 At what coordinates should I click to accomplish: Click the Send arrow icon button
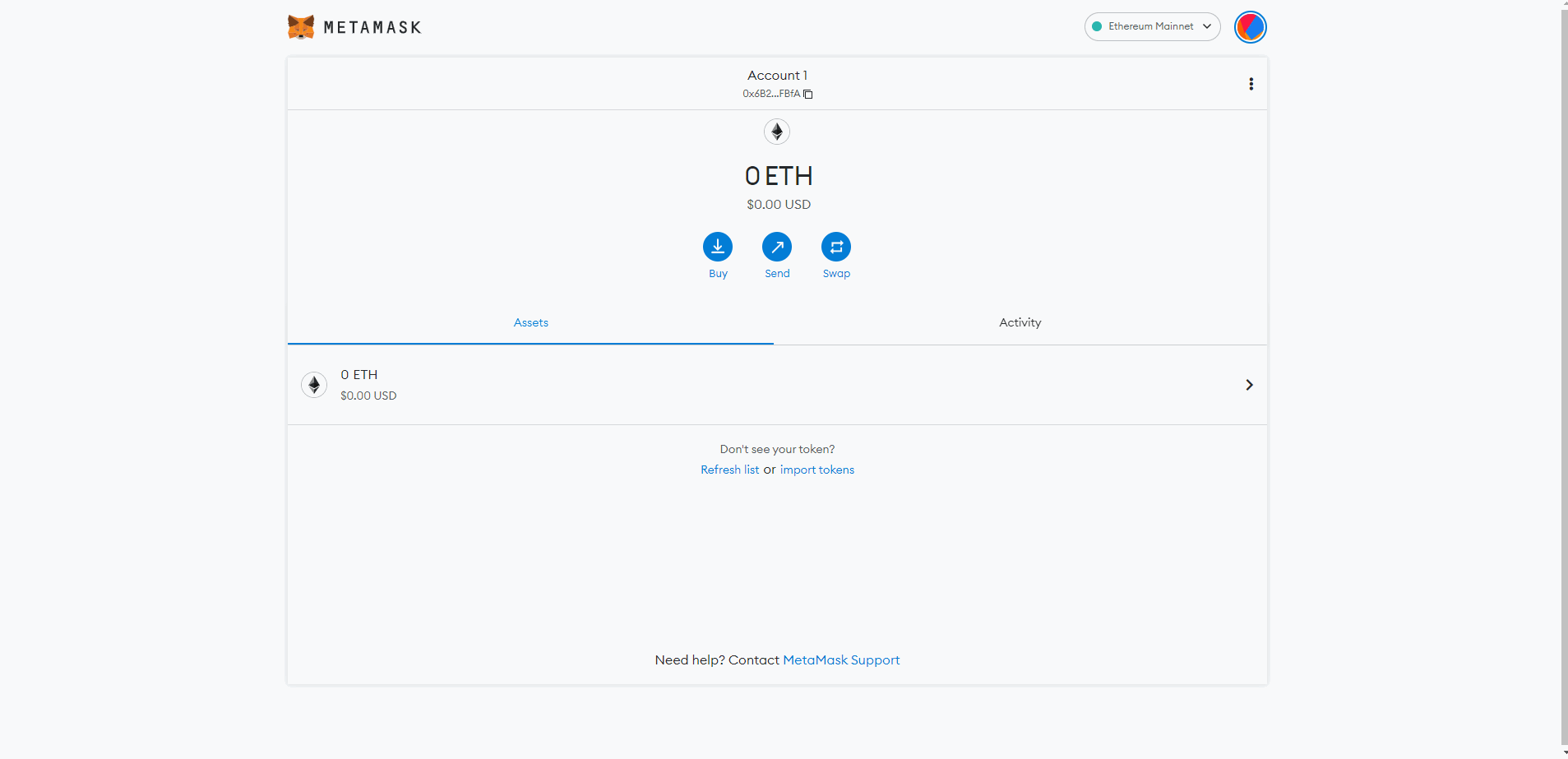[x=777, y=247]
